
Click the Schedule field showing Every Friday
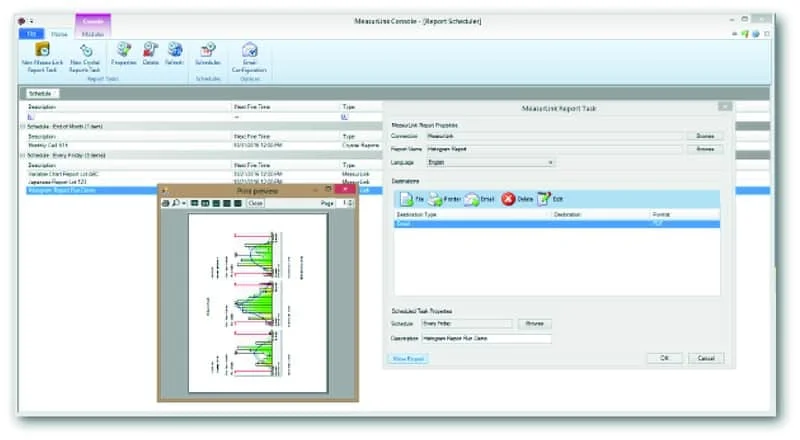(466, 324)
